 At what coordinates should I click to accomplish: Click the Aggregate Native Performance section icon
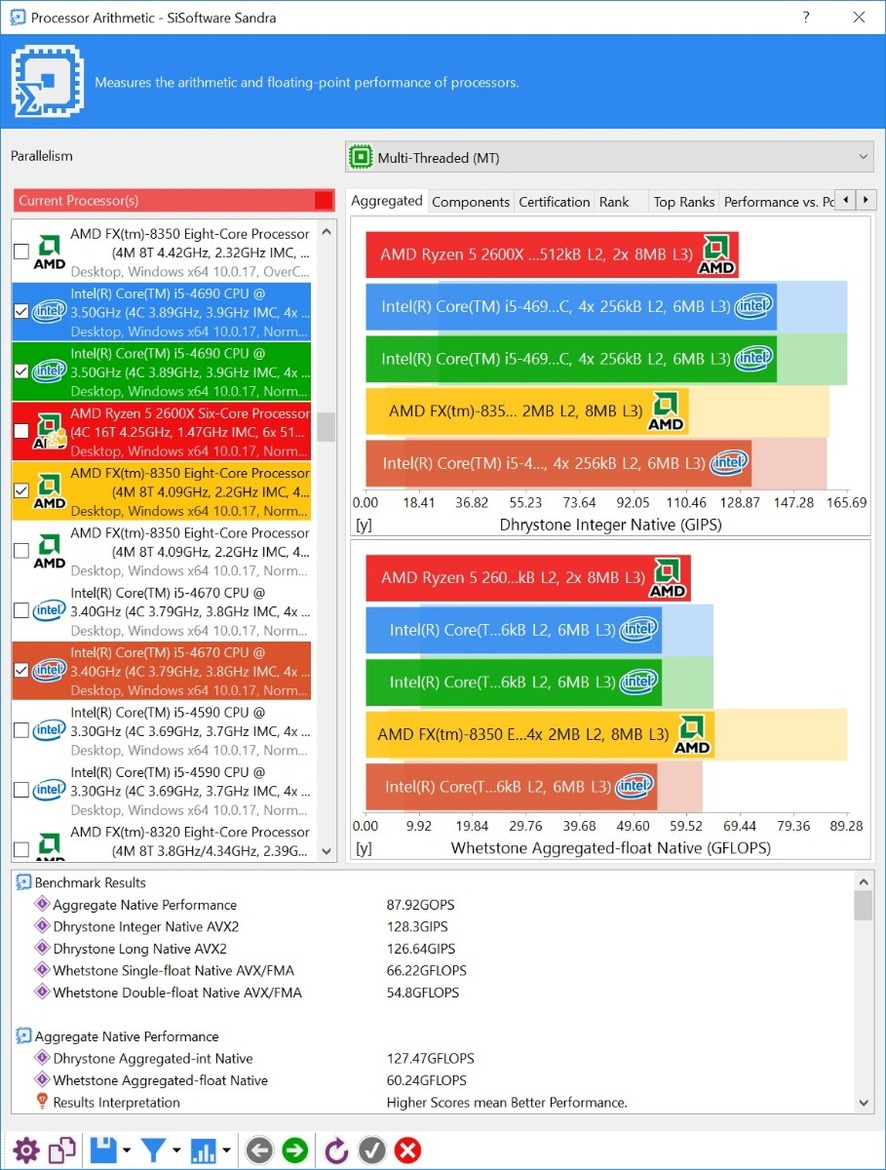pos(23,1036)
